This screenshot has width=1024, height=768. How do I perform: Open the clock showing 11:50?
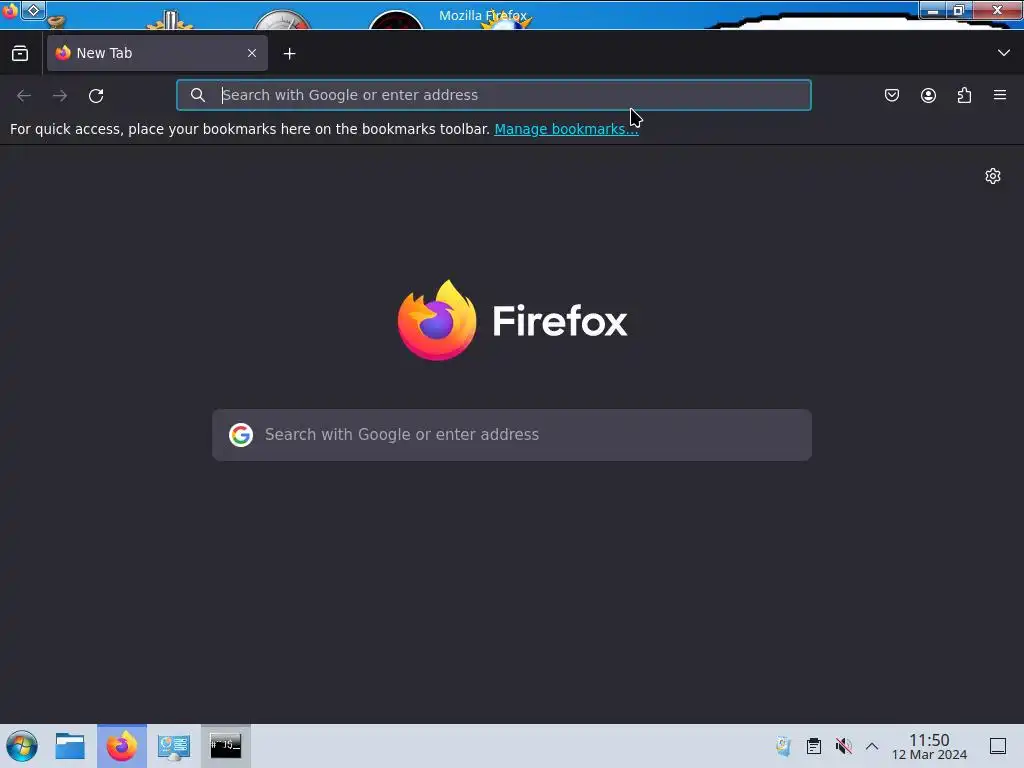(929, 746)
